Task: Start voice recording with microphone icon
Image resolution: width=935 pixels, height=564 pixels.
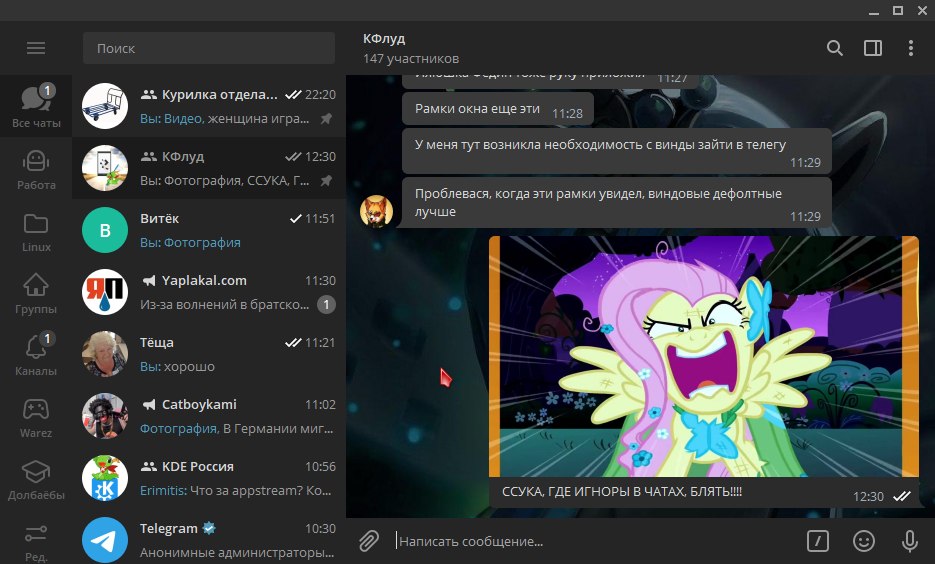Action: coord(909,541)
